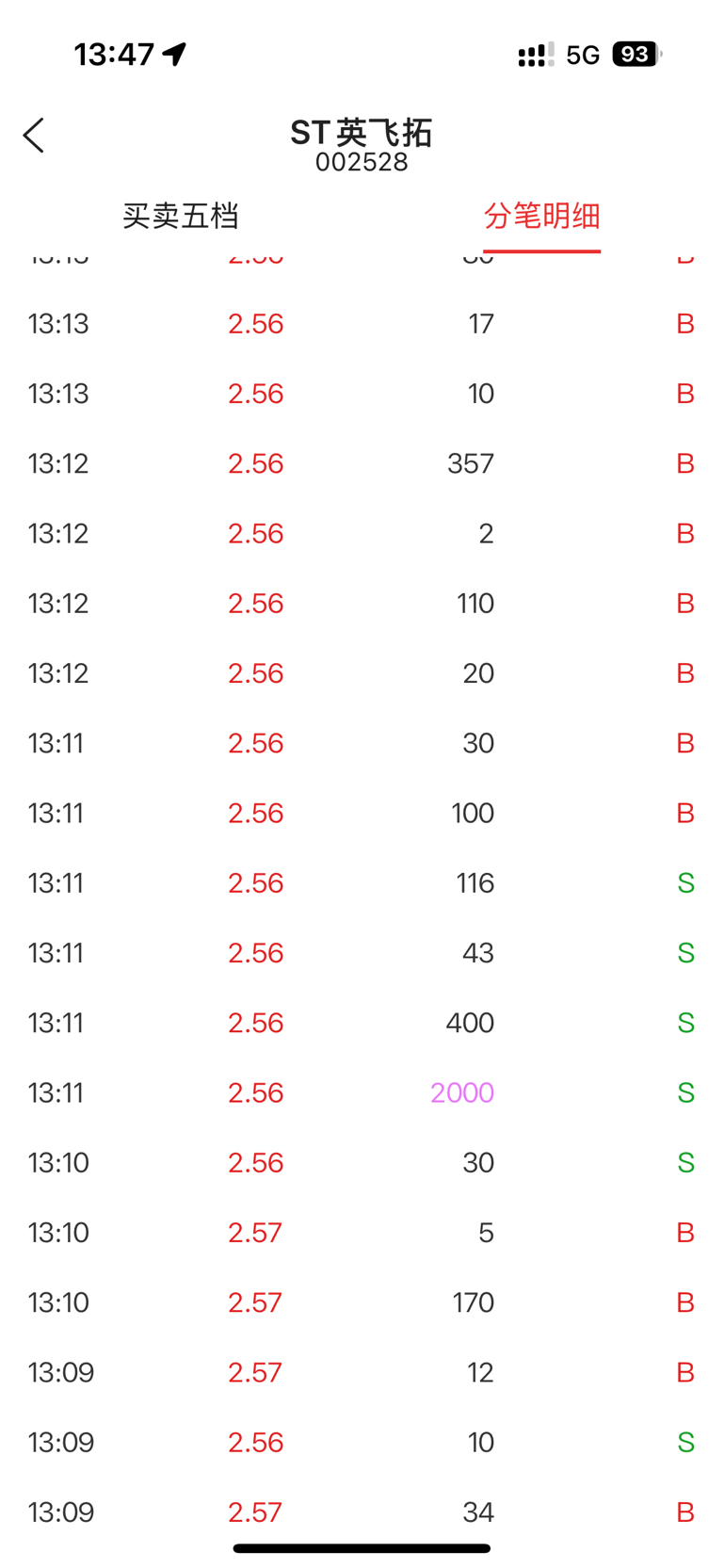
Task: Tap the back arrow icon
Action: click(34, 136)
